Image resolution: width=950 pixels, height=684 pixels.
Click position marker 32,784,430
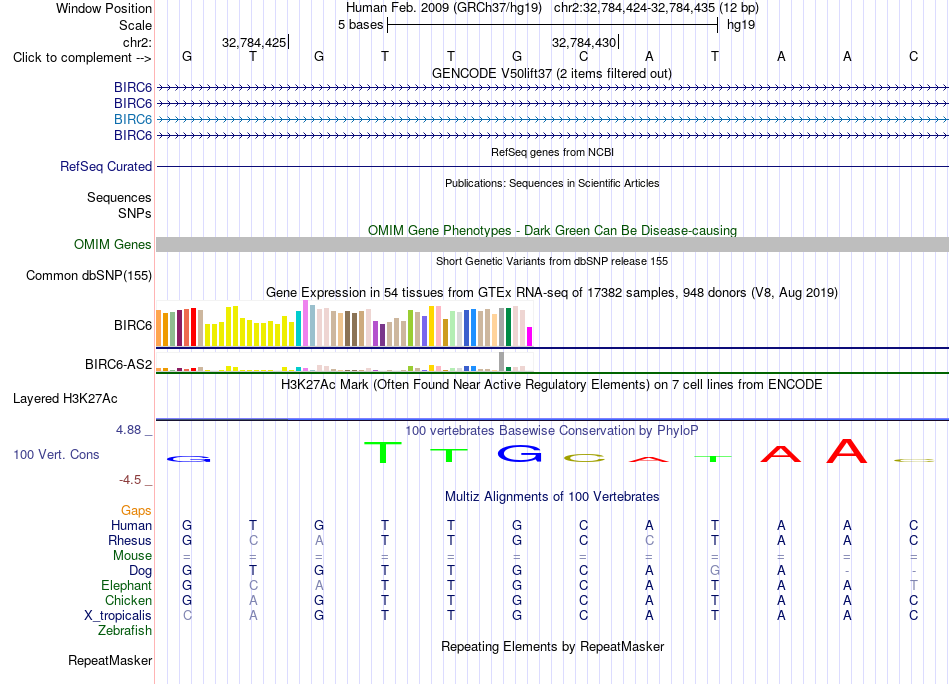coord(583,42)
